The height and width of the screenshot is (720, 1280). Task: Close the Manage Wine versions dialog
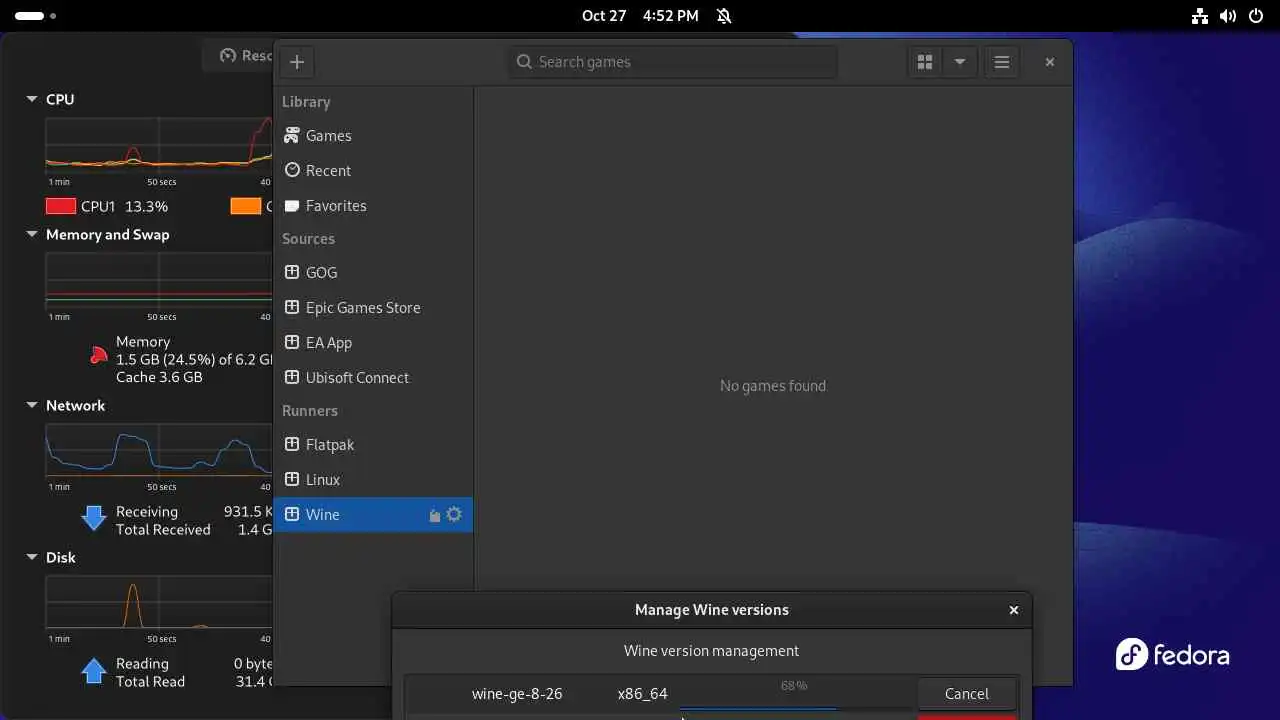click(x=1014, y=610)
